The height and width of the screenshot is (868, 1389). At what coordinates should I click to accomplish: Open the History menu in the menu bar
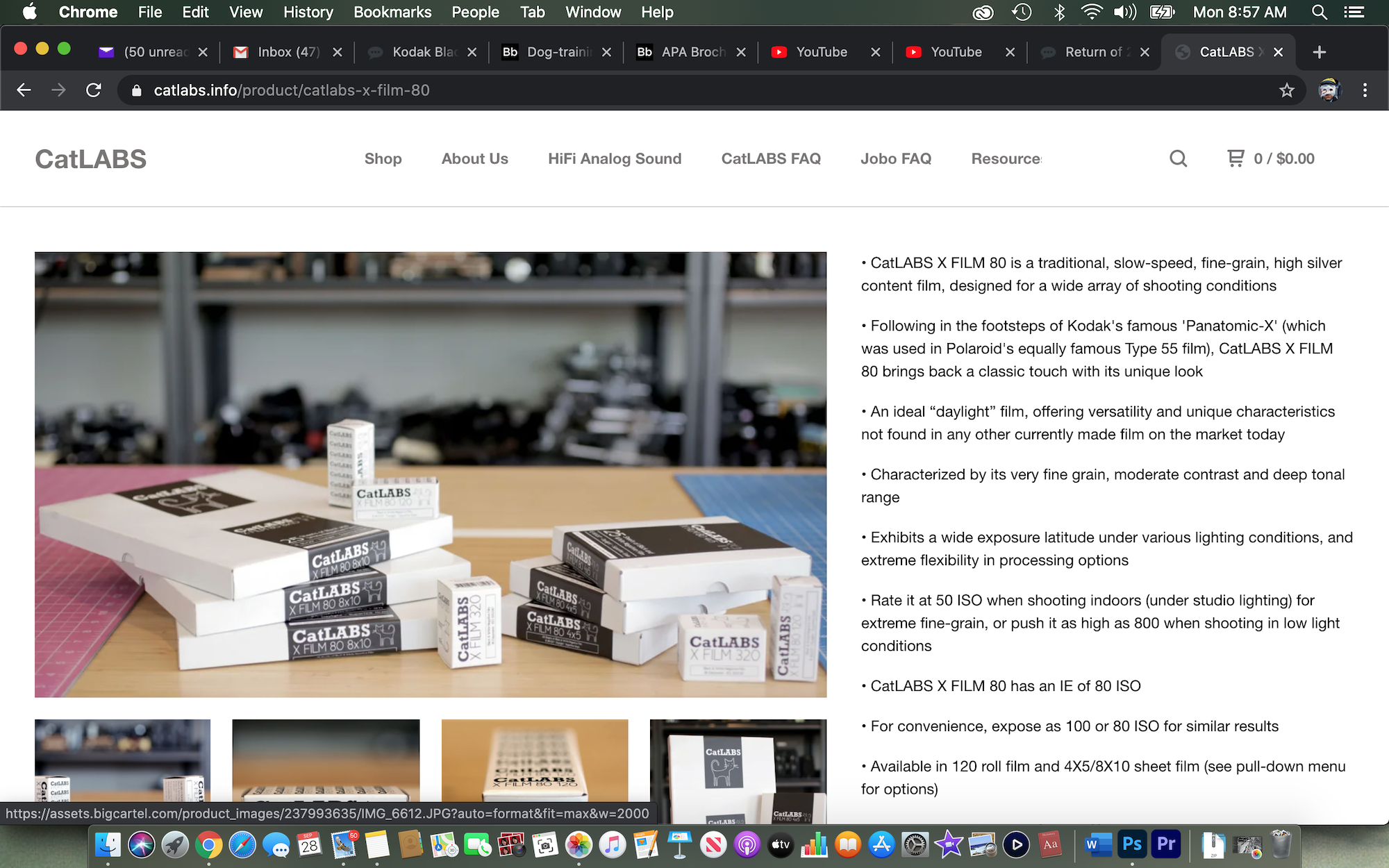click(x=308, y=12)
